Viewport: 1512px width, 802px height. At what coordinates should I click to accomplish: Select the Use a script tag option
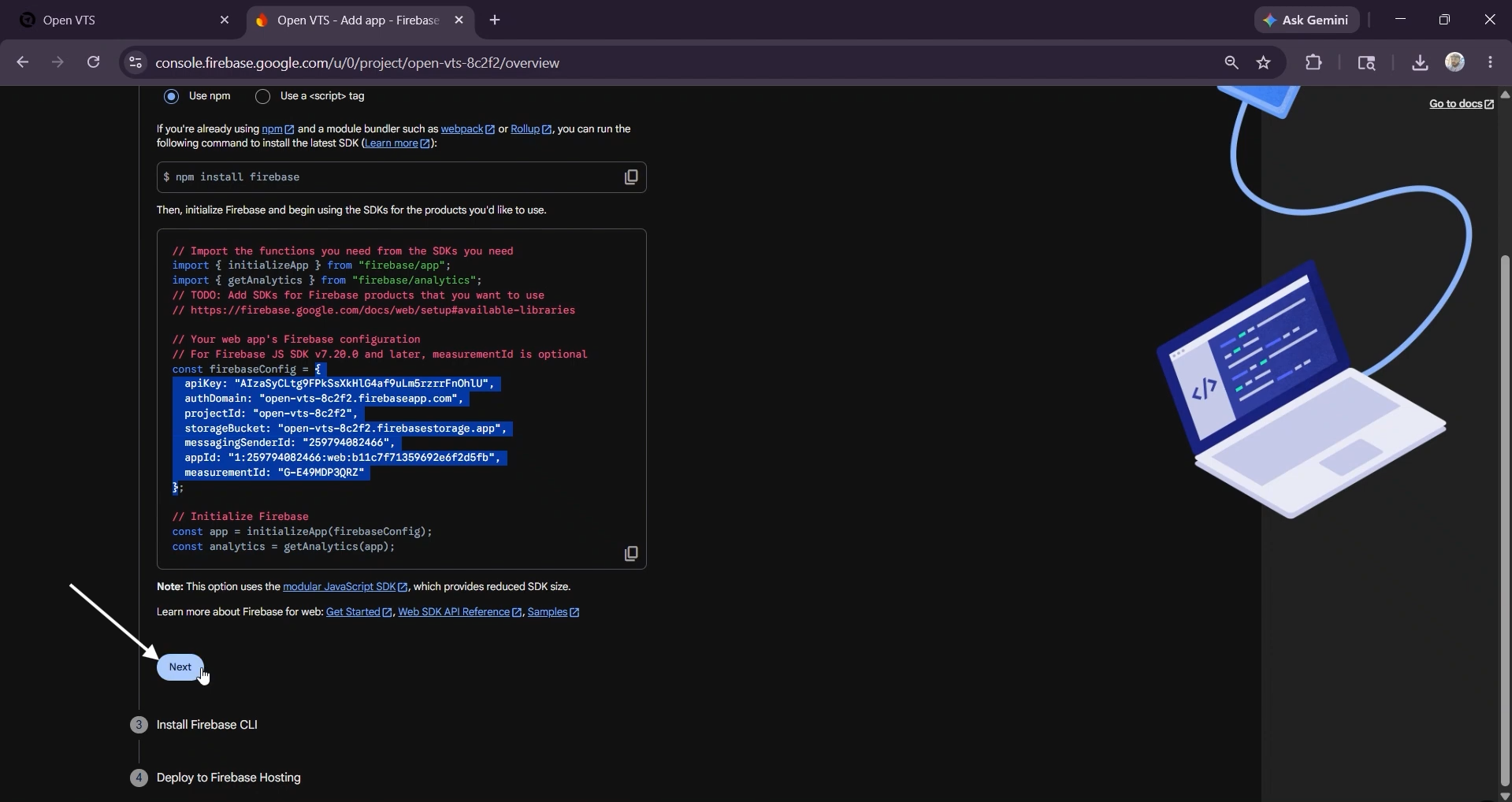pyautogui.click(x=262, y=96)
